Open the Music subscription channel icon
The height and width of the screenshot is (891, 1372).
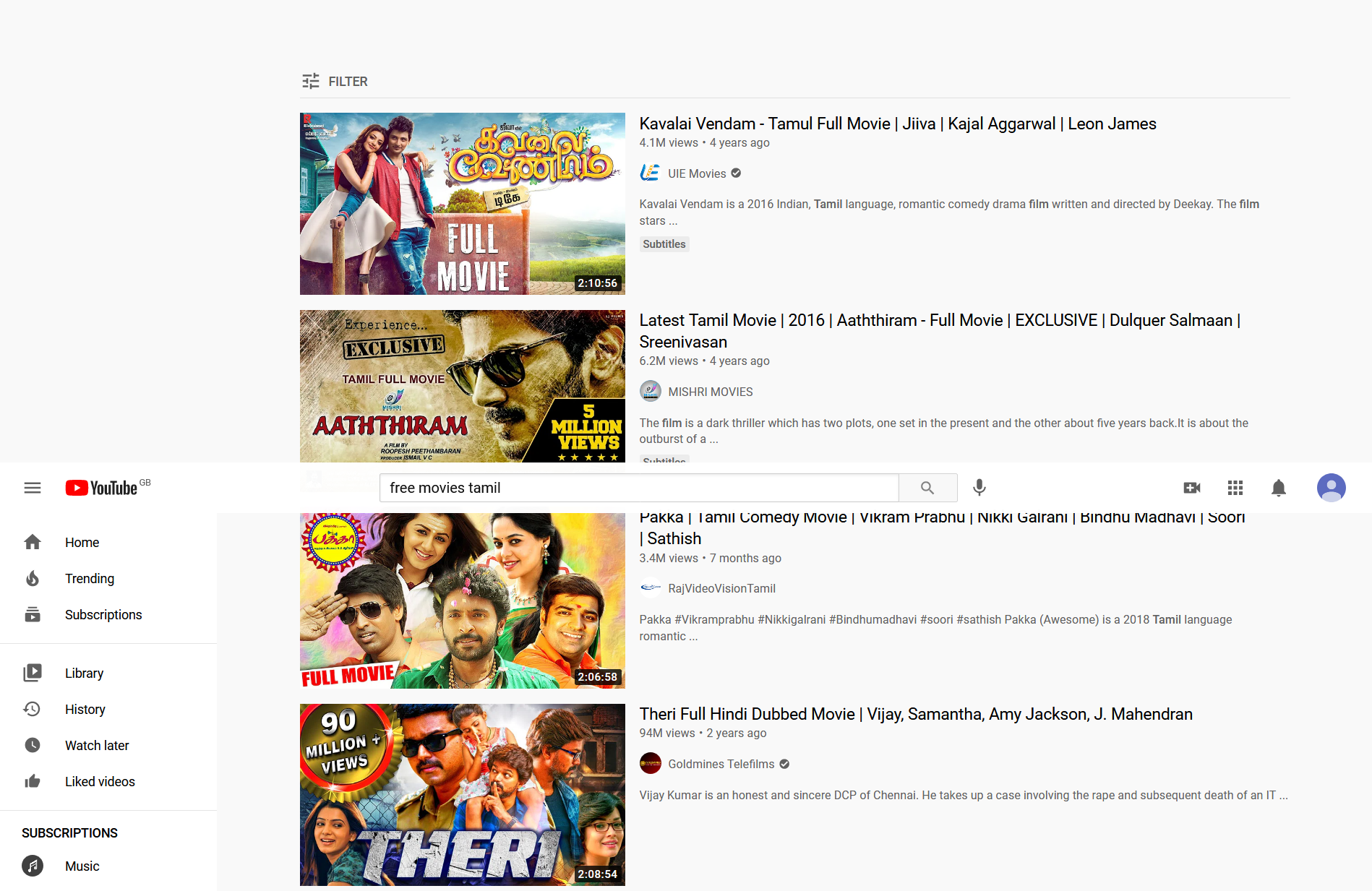33,866
